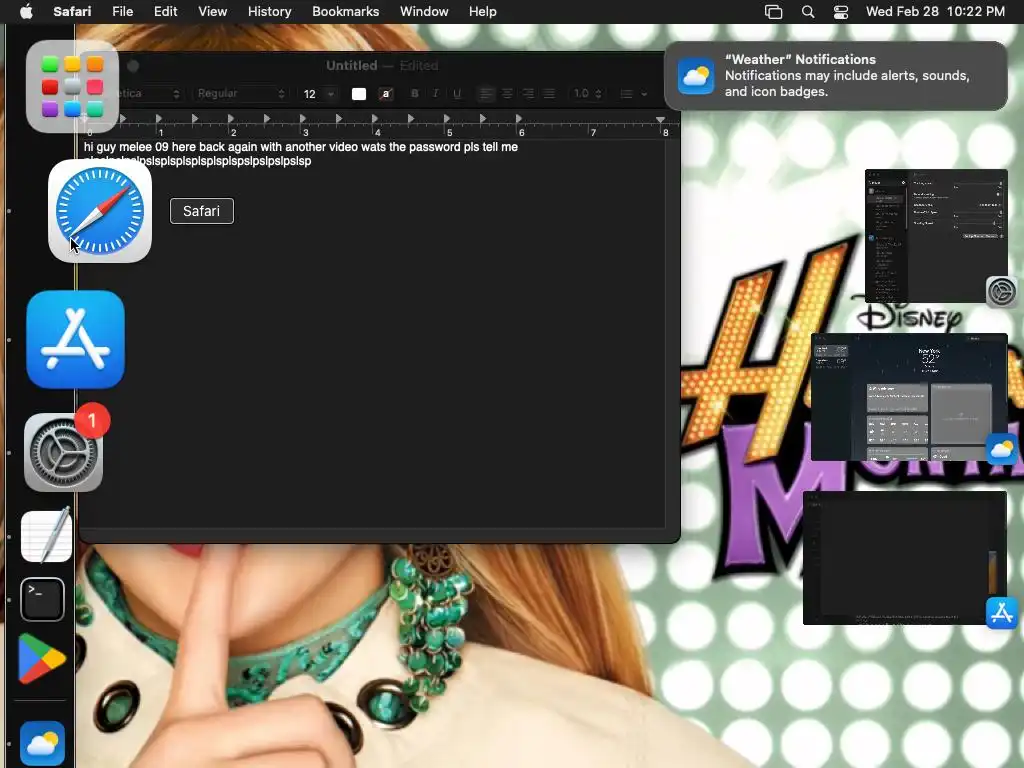Click ruler right margin marker
1024x768 pixels.
point(660,120)
